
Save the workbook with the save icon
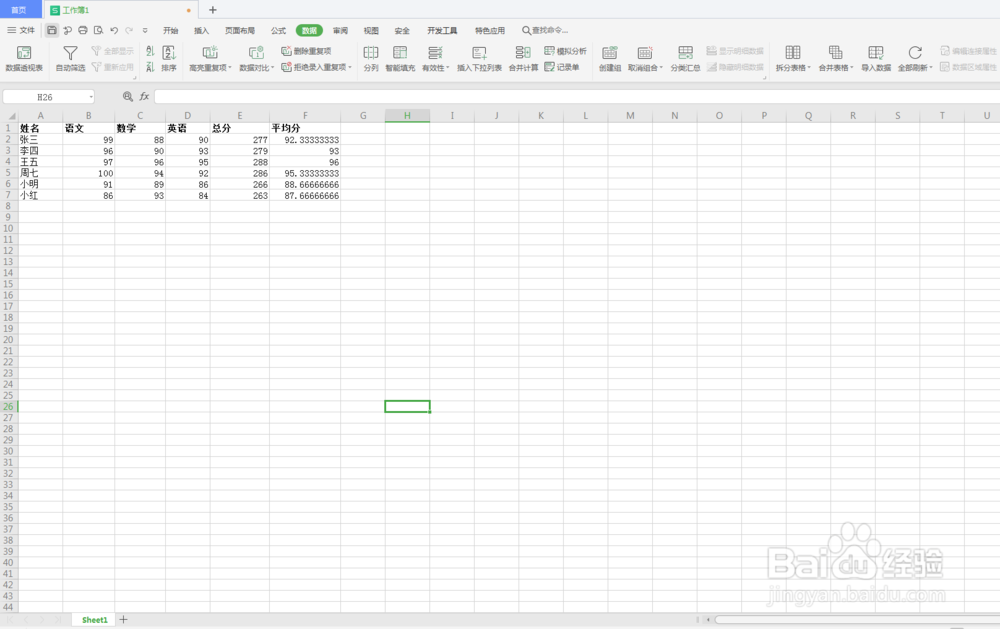point(52,30)
